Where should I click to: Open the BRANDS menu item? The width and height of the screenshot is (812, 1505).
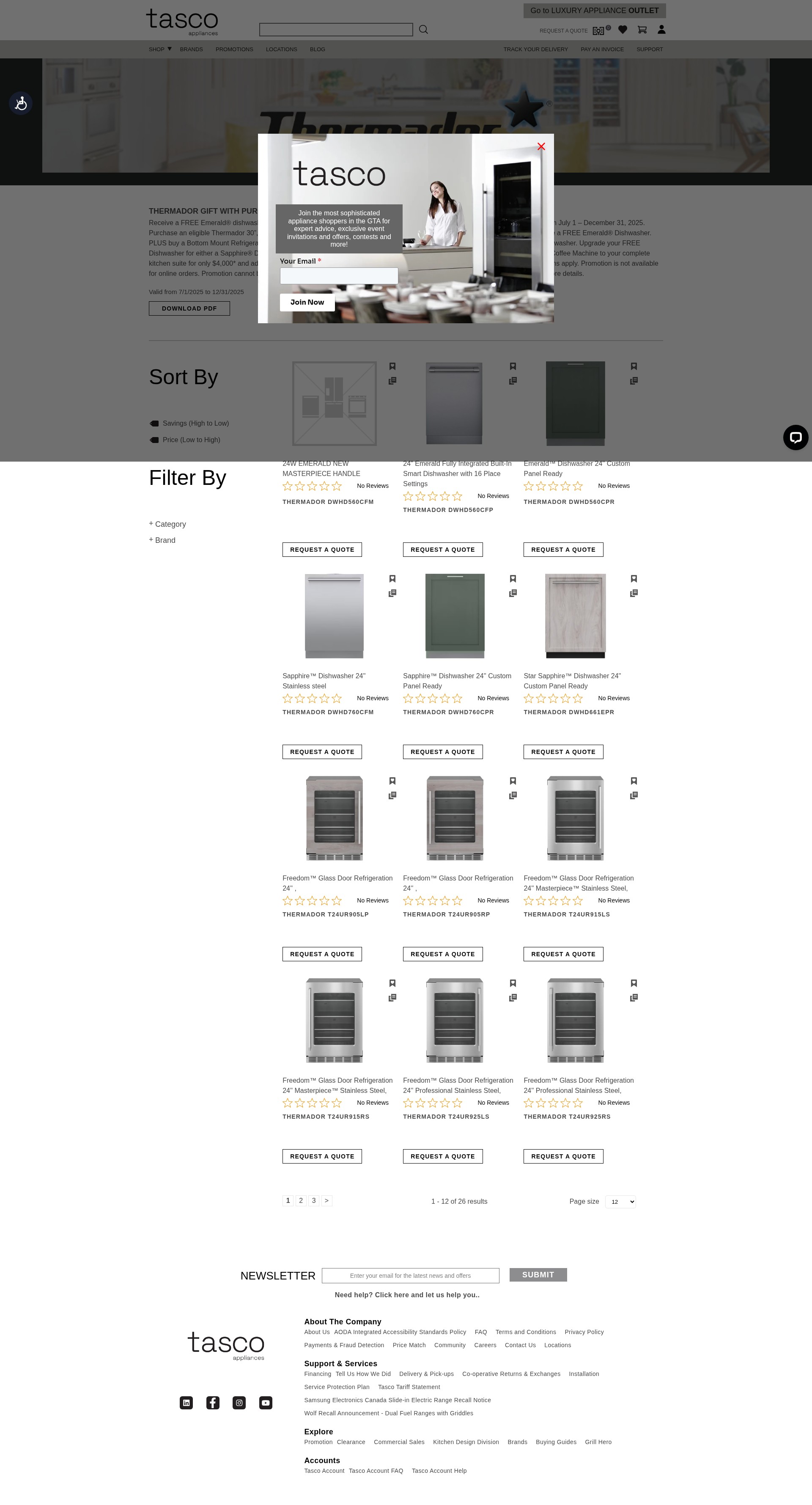tap(192, 50)
